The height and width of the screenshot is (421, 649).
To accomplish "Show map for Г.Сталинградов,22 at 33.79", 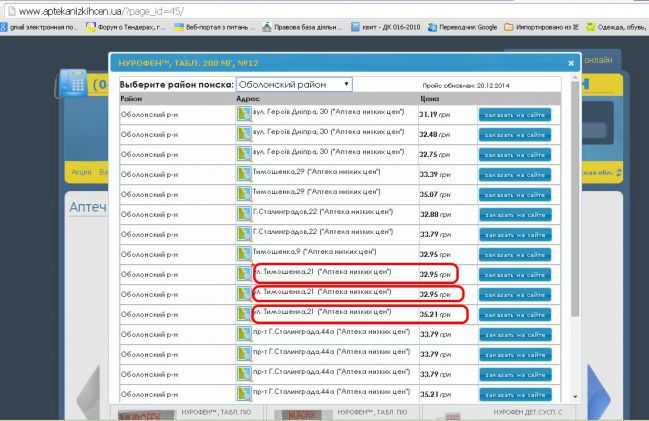I will tap(244, 234).
